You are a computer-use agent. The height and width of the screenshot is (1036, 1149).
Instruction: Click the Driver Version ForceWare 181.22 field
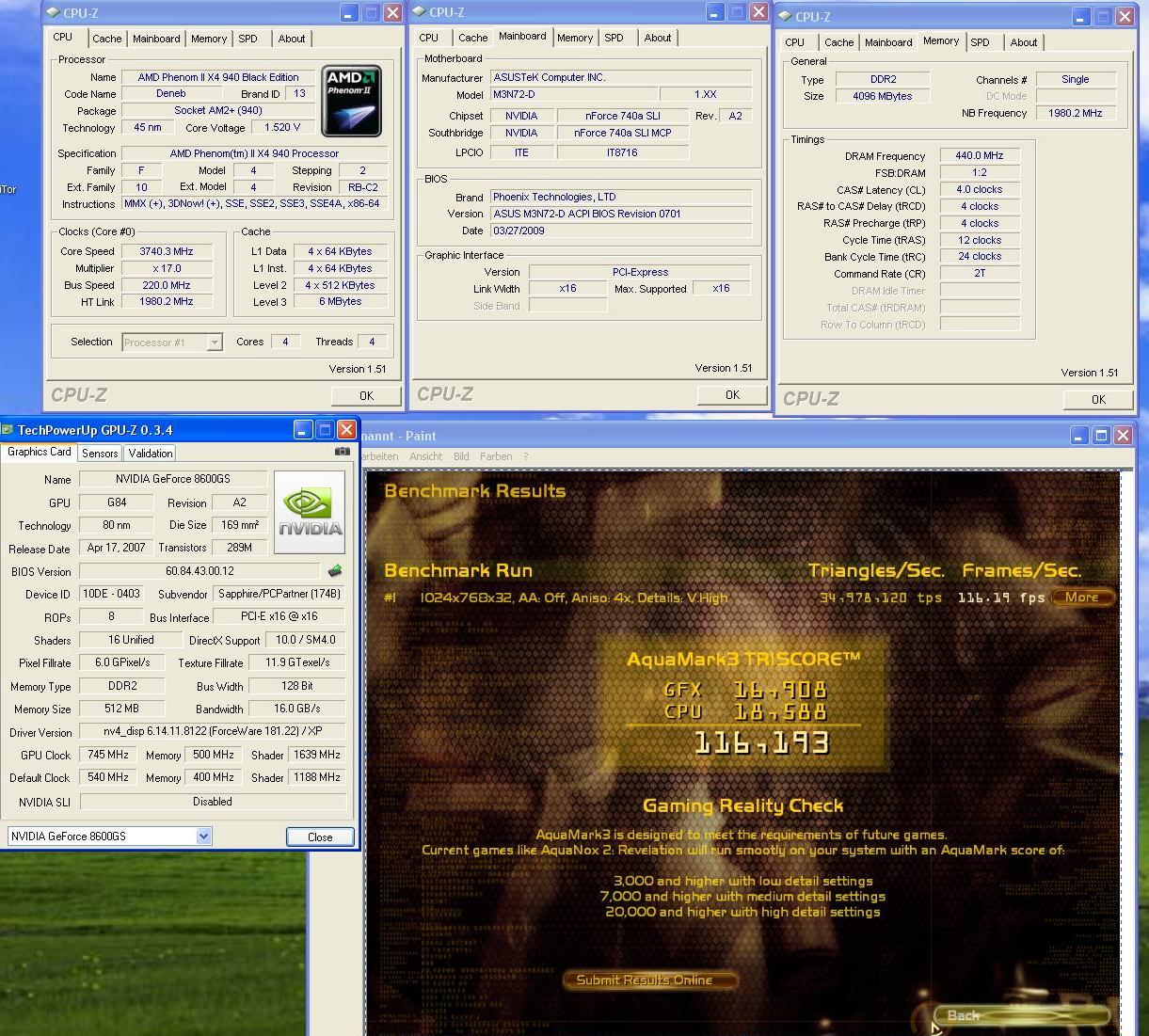(213, 731)
